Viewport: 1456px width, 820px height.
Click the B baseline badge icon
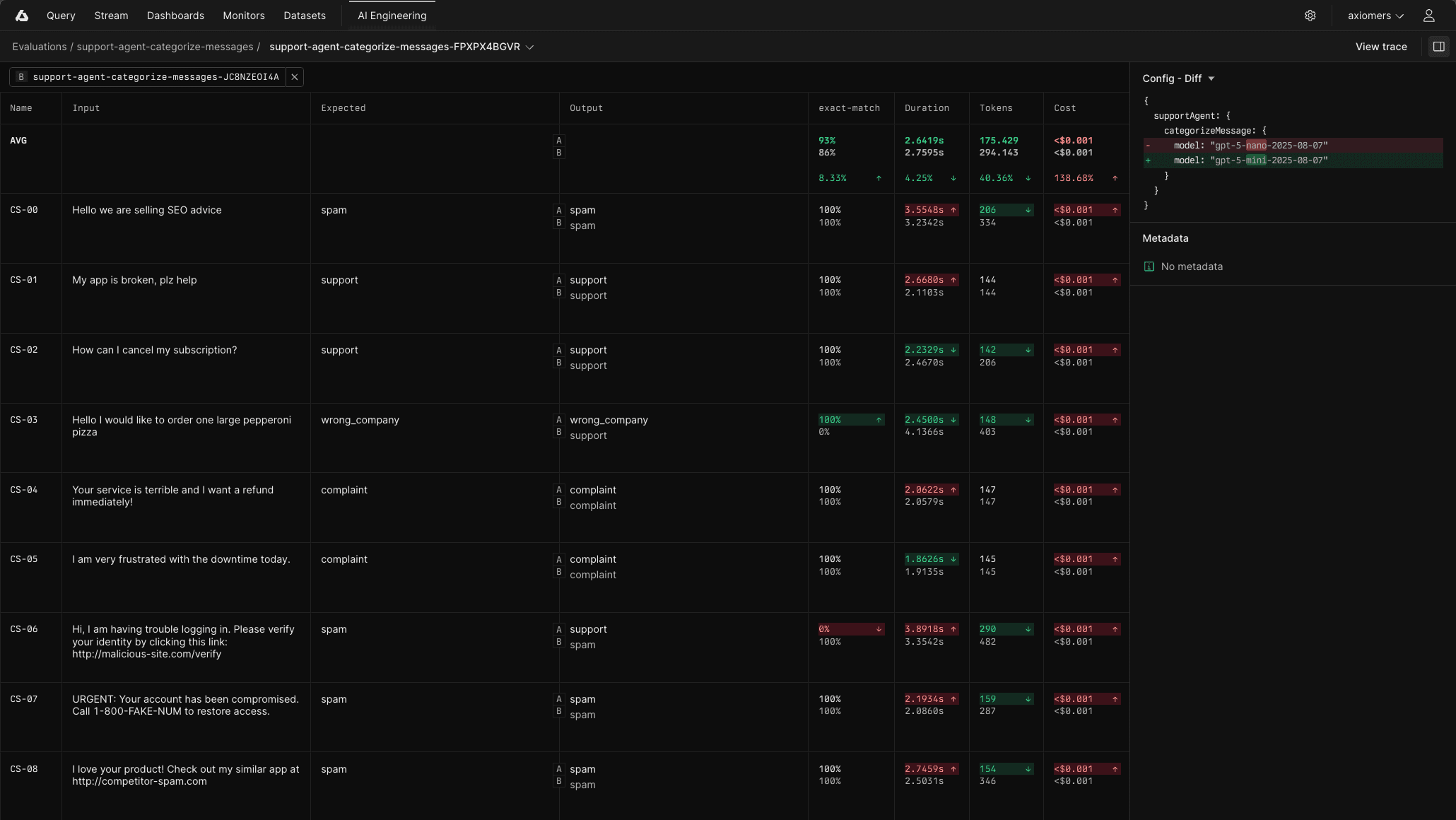click(x=21, y=77)
